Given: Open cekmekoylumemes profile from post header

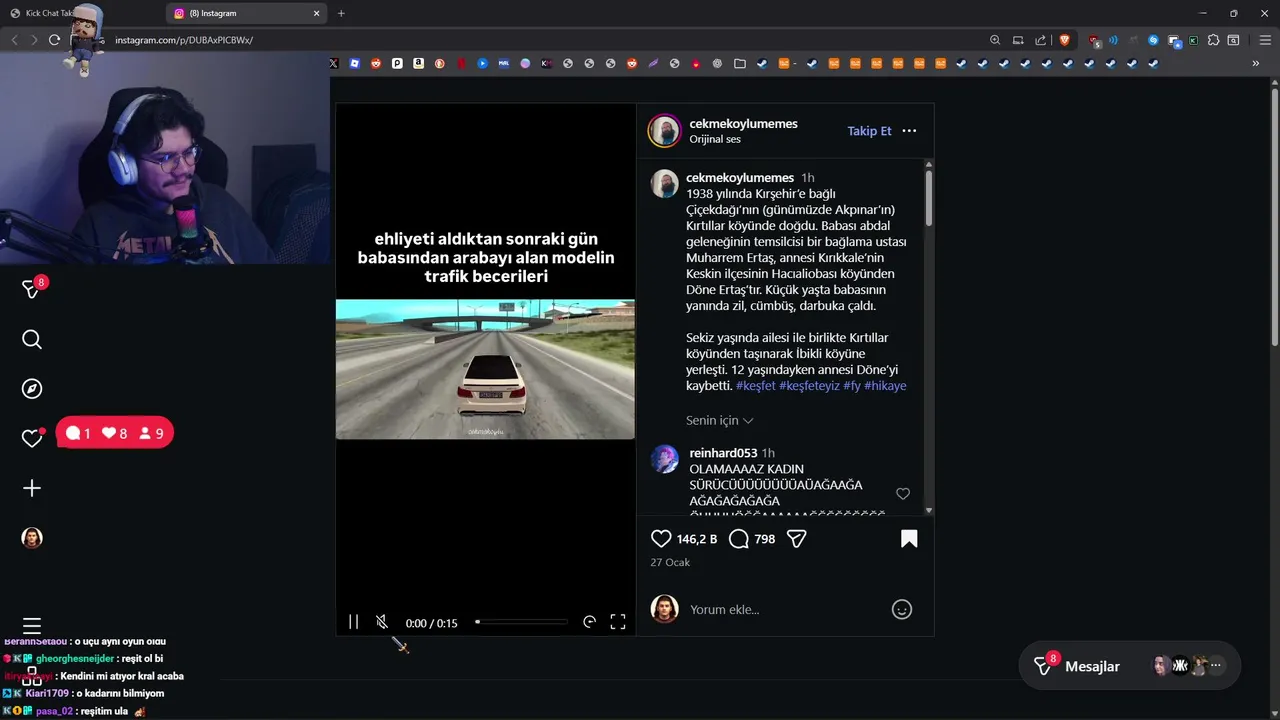Looking at the screenshot, I should click(x=743, y=124).
